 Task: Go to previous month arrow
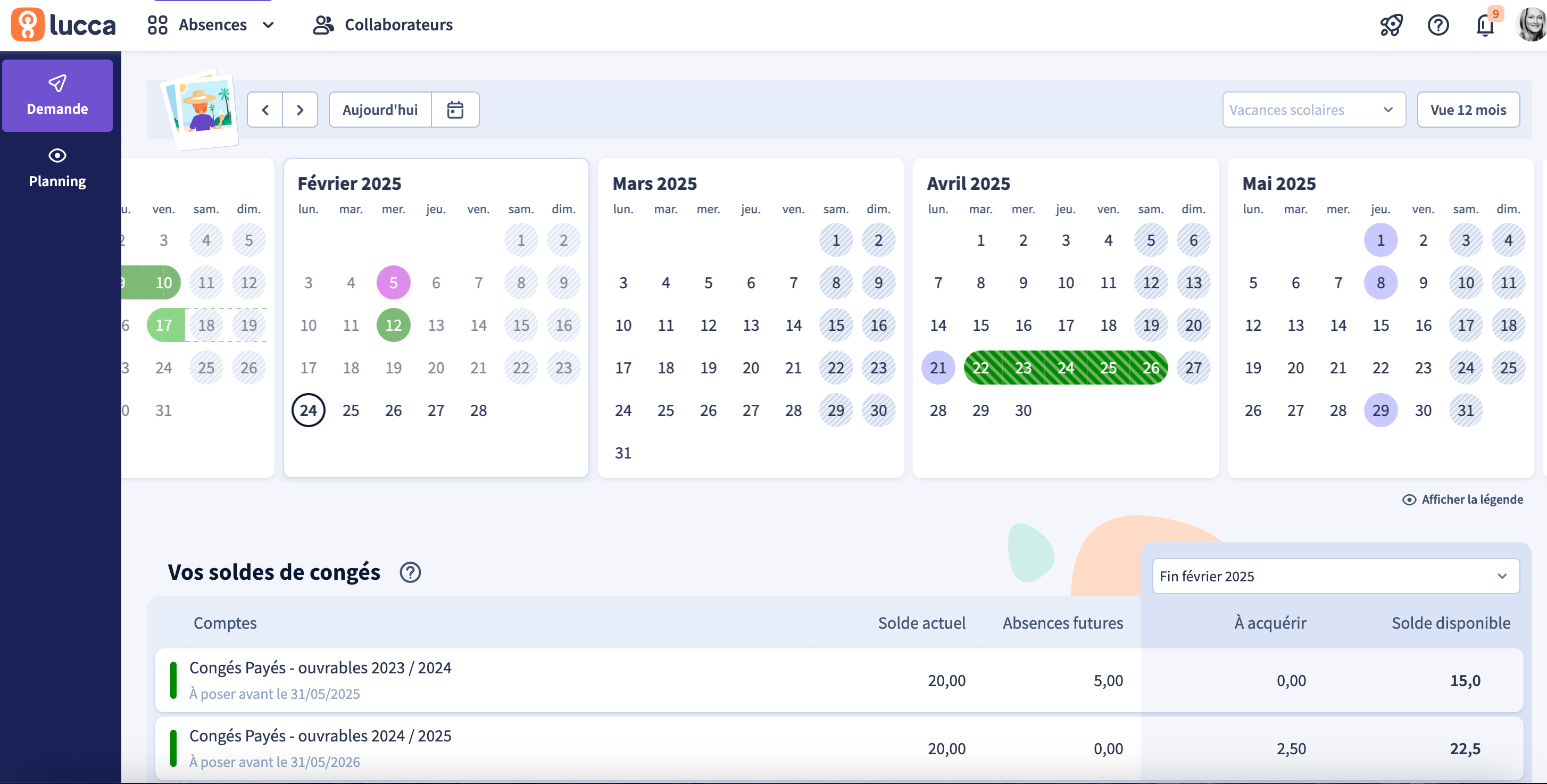tap(265, 110)
